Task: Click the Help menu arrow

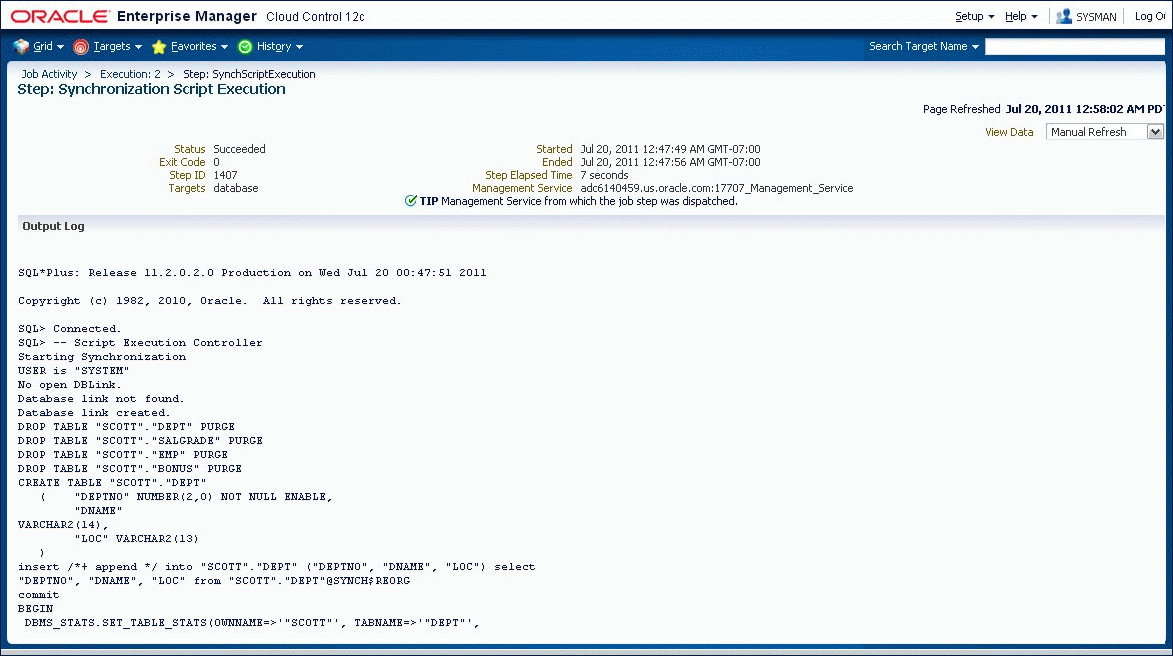Action: point(1034,16)
